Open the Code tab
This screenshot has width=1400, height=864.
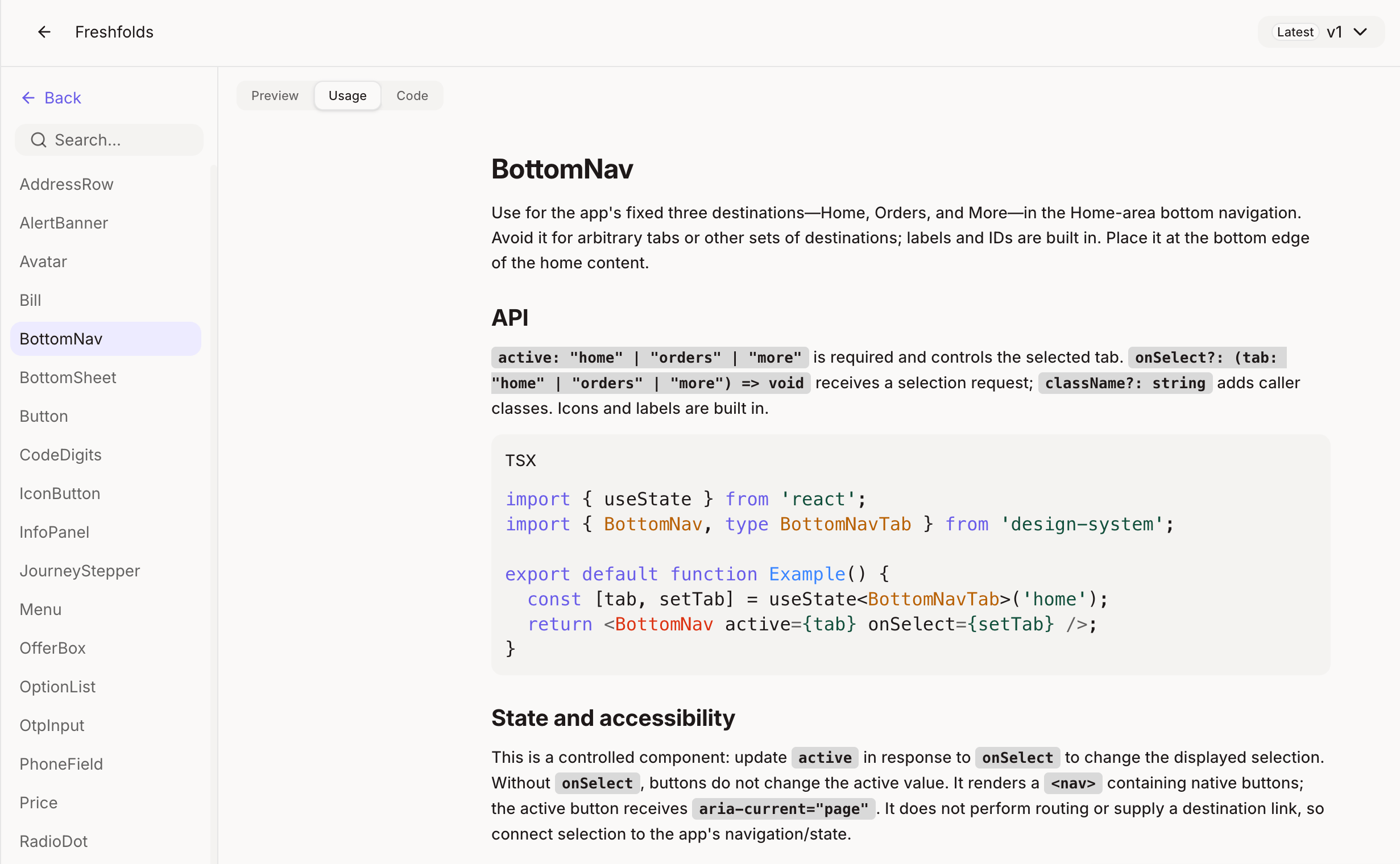pyautogui.click(x=412, y=95)
